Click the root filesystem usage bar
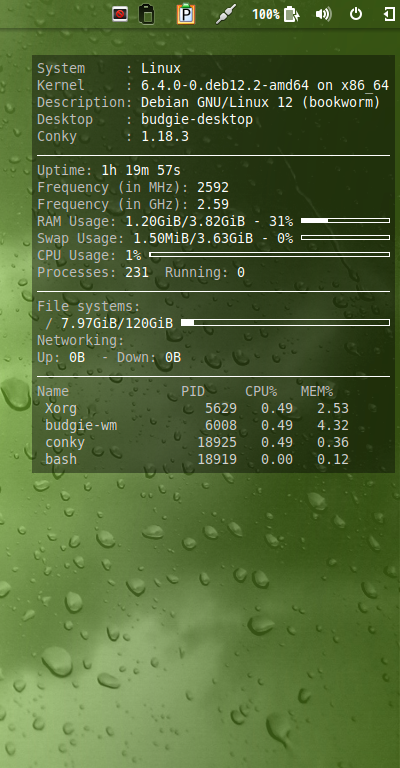This screenshot has width=400, height=768. click(x=285, y=322)
